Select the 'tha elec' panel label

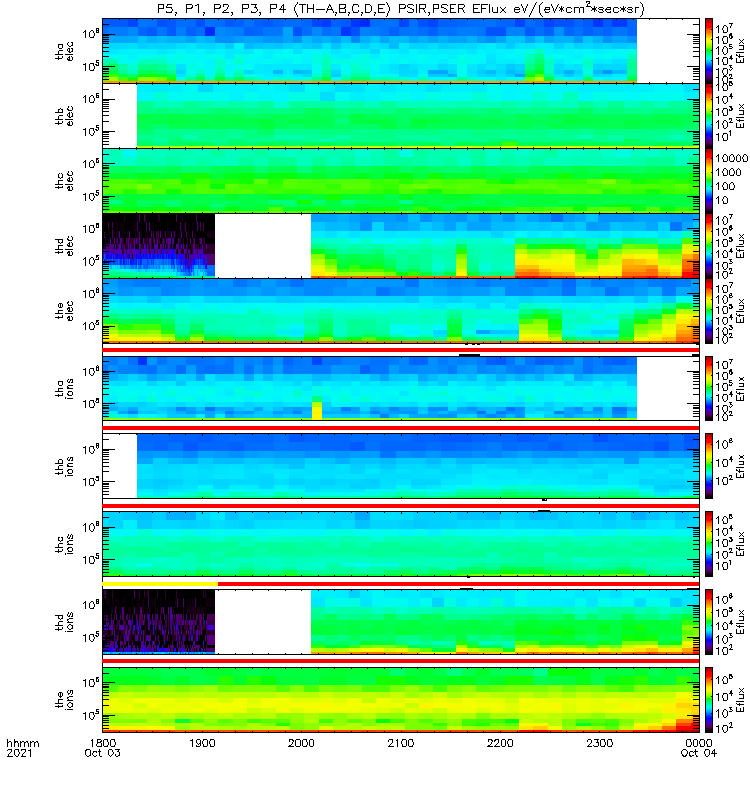tap(64, 51)
